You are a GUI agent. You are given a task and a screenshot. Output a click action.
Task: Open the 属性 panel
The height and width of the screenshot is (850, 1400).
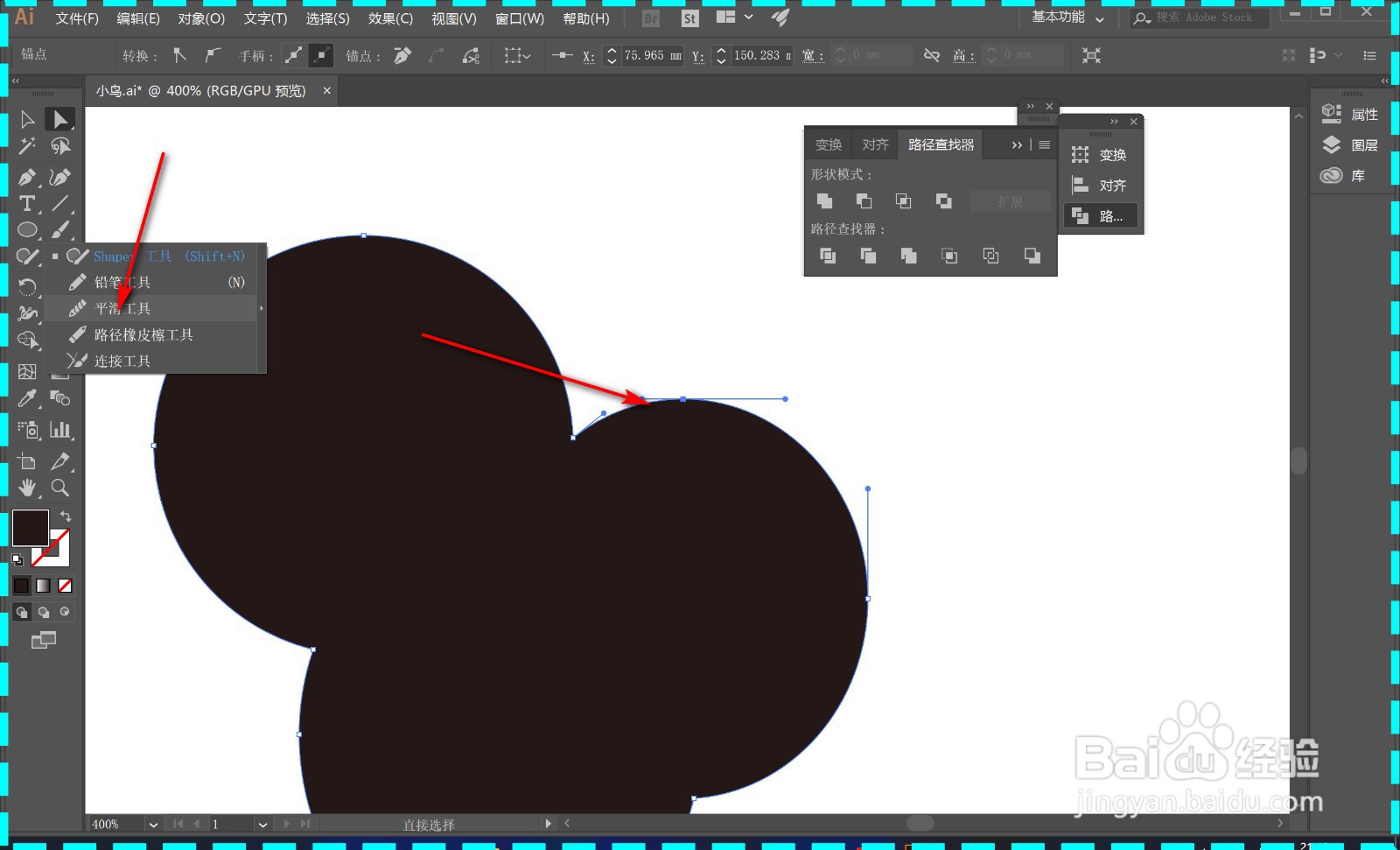(1350, 114)
